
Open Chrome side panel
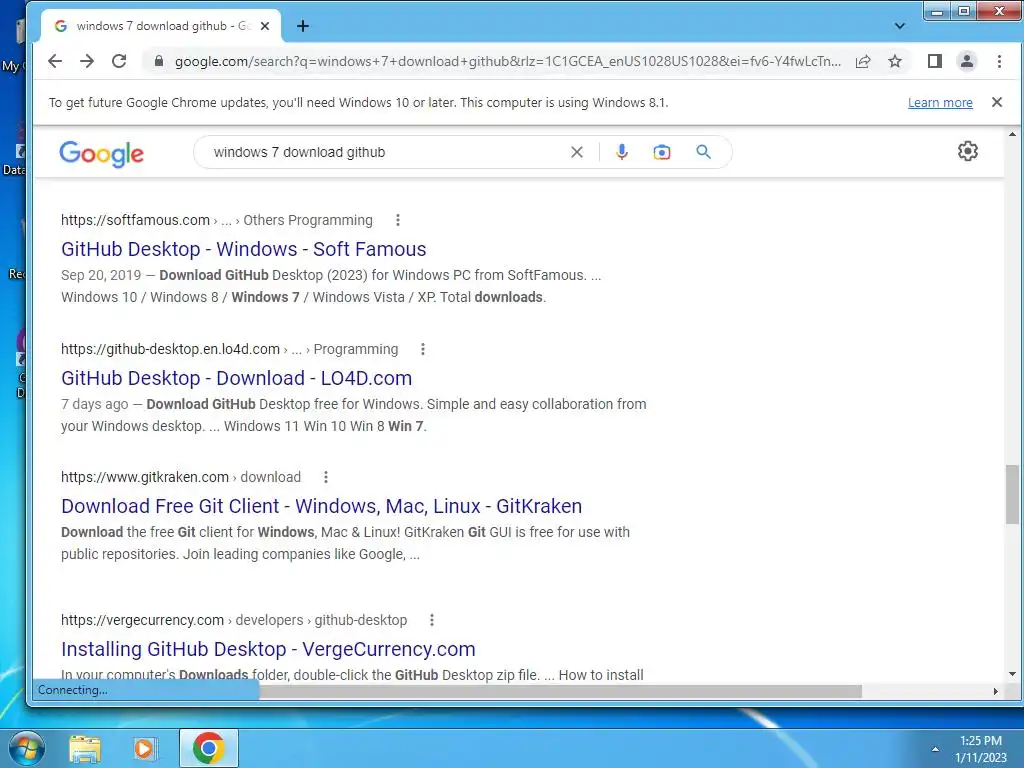(935, 61)
